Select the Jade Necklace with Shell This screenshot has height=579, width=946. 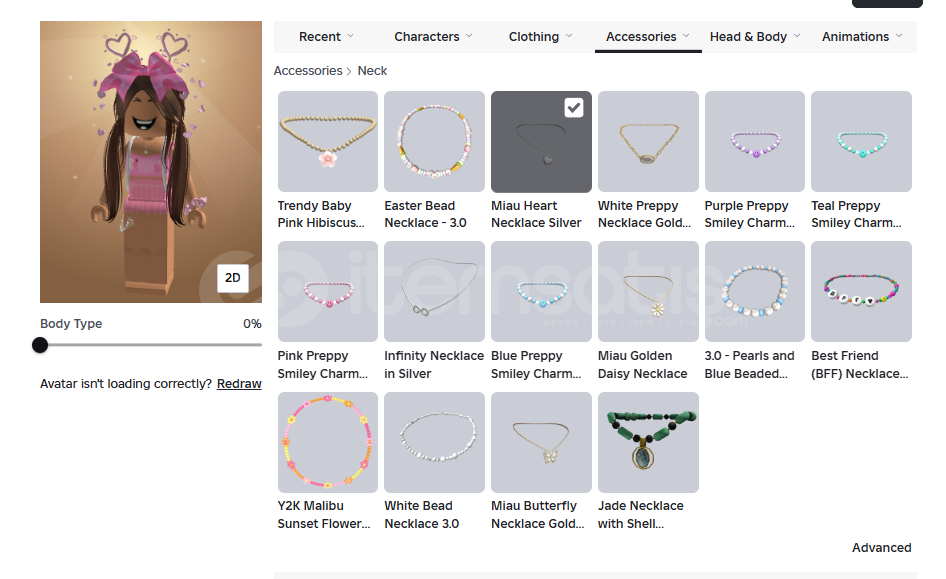click(x=648, y=442)
